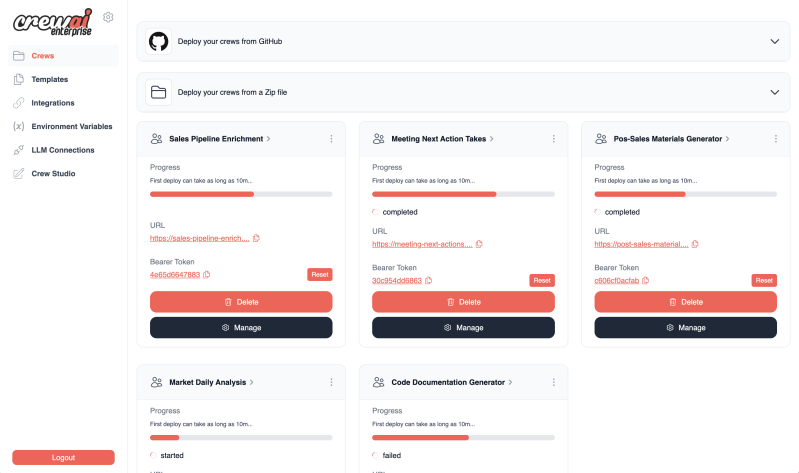Open the Market Daily Analysis three-dot menu

[331, 382]
